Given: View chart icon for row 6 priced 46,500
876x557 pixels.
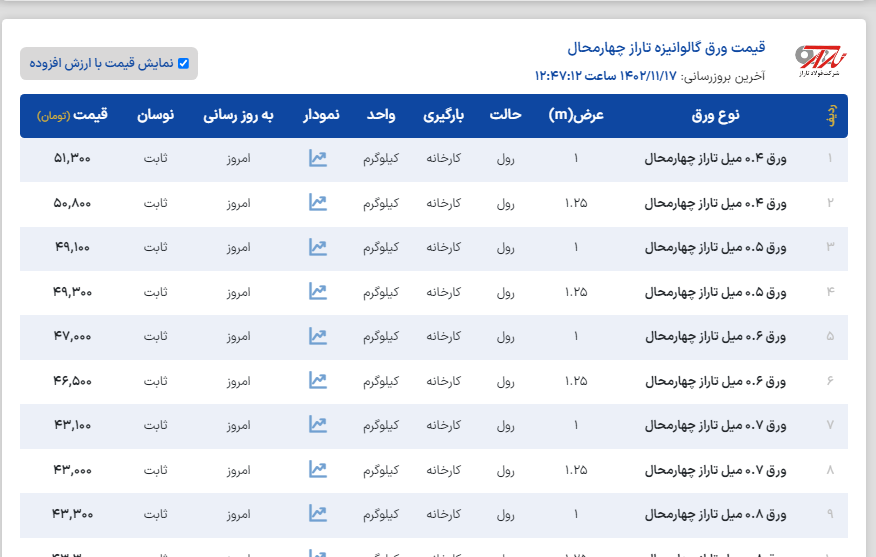Looking at the screenshot, I should pos(318,381).
